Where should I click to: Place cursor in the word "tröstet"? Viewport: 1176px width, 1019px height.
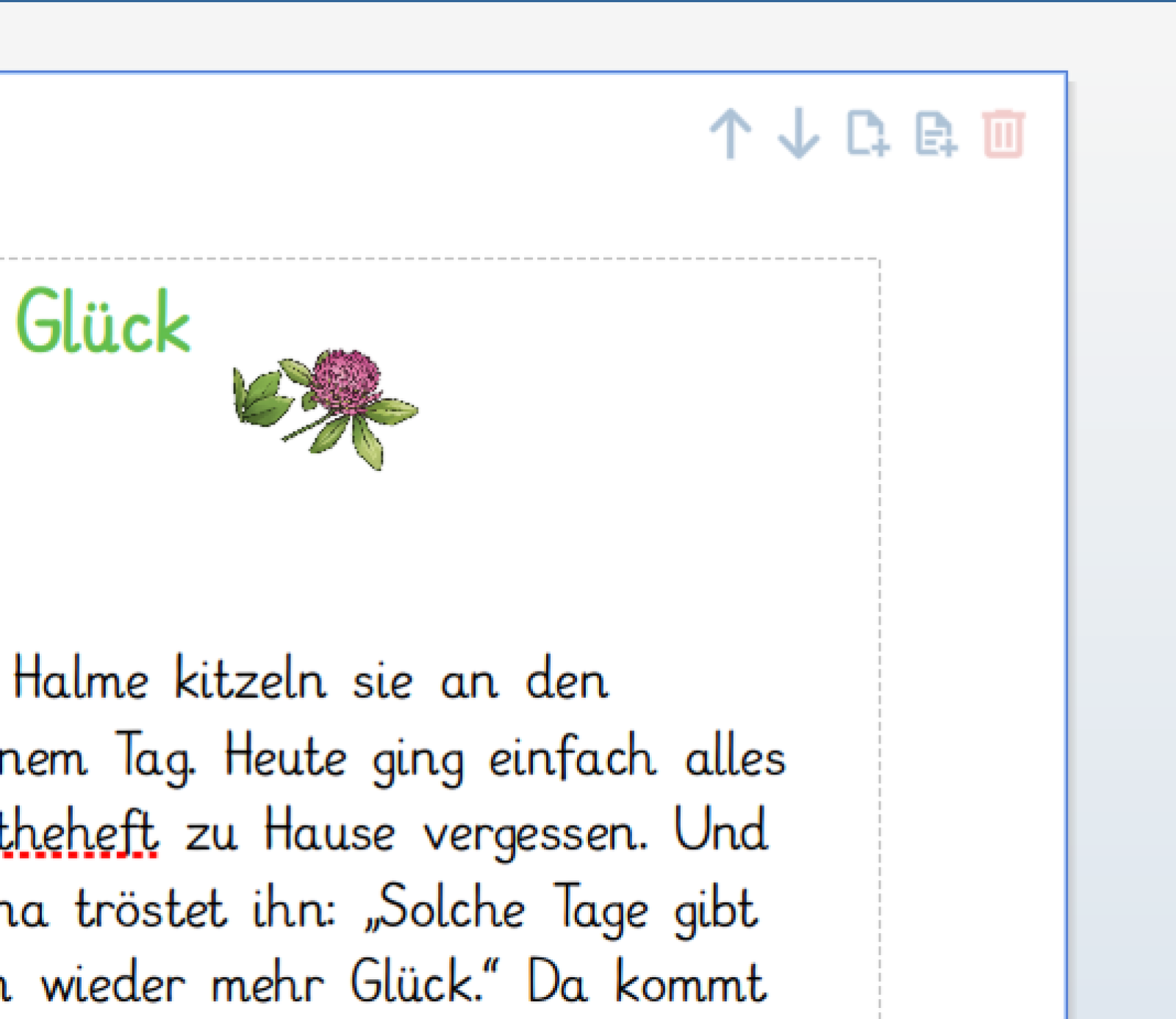tap(151, 910)
